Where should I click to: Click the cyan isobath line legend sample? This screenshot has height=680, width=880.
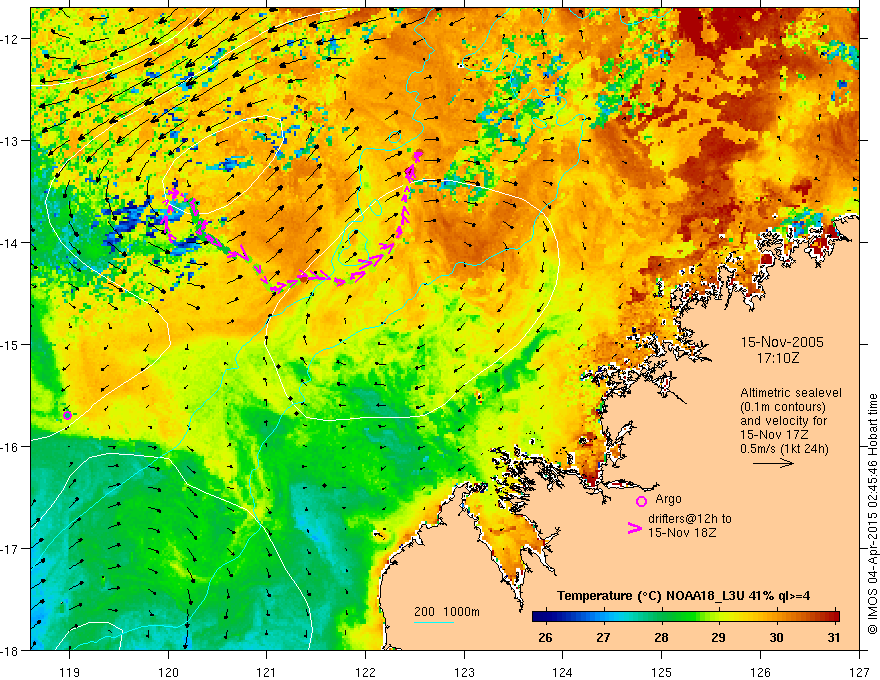(433, 622)
